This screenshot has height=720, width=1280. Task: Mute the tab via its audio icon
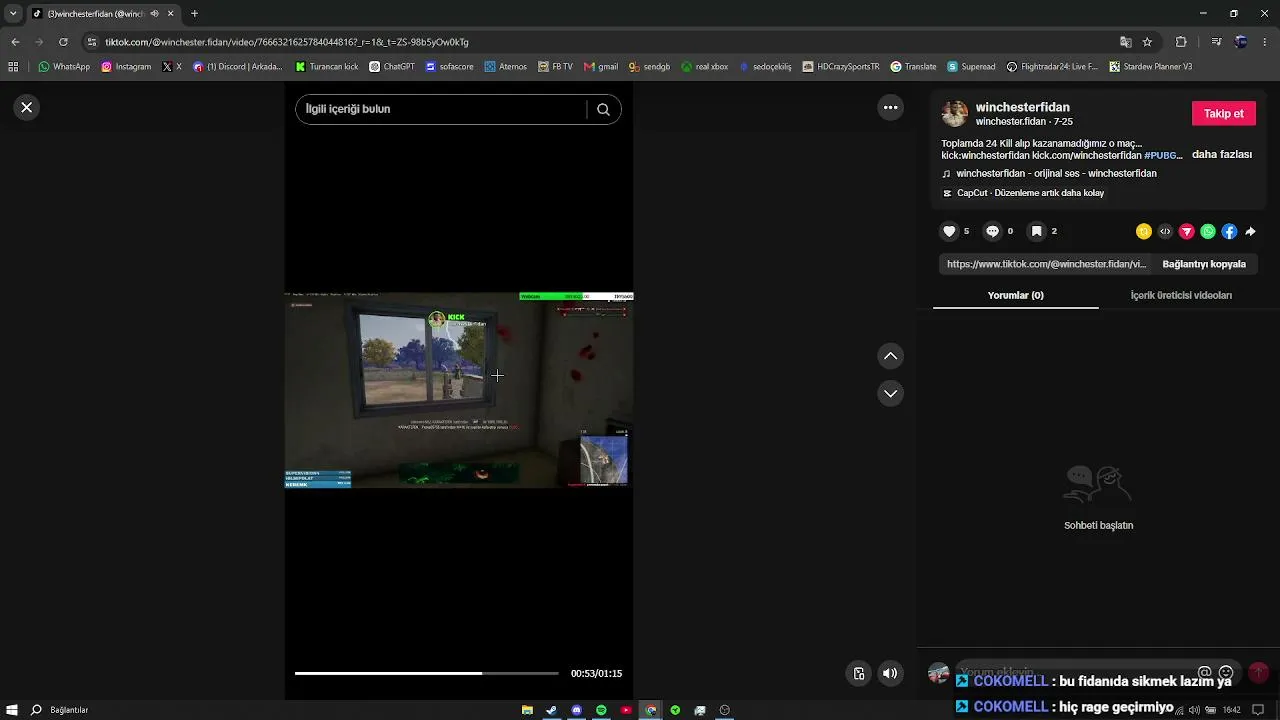pos(154,14)
